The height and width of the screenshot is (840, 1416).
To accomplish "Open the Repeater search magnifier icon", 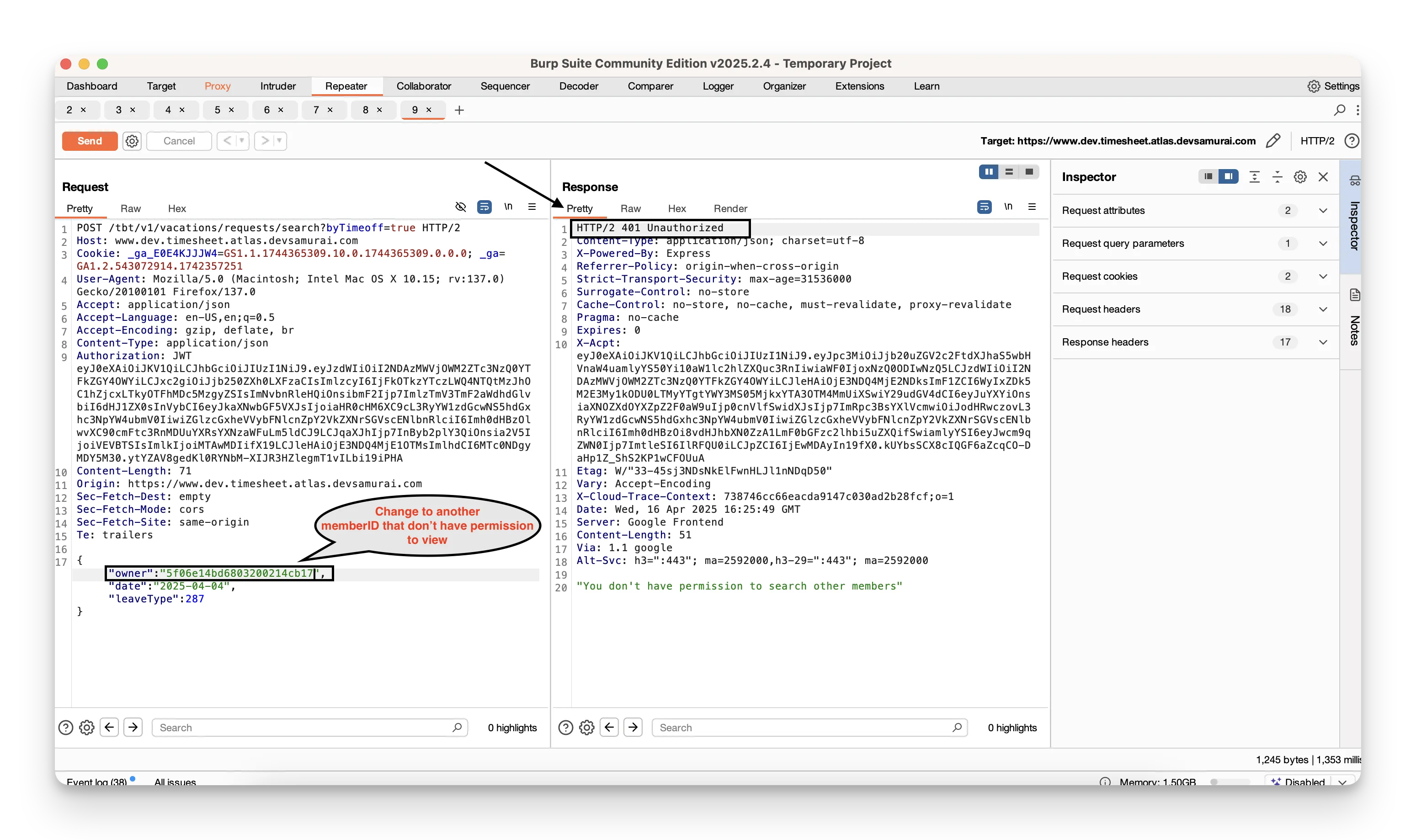I will [1339, 110].
